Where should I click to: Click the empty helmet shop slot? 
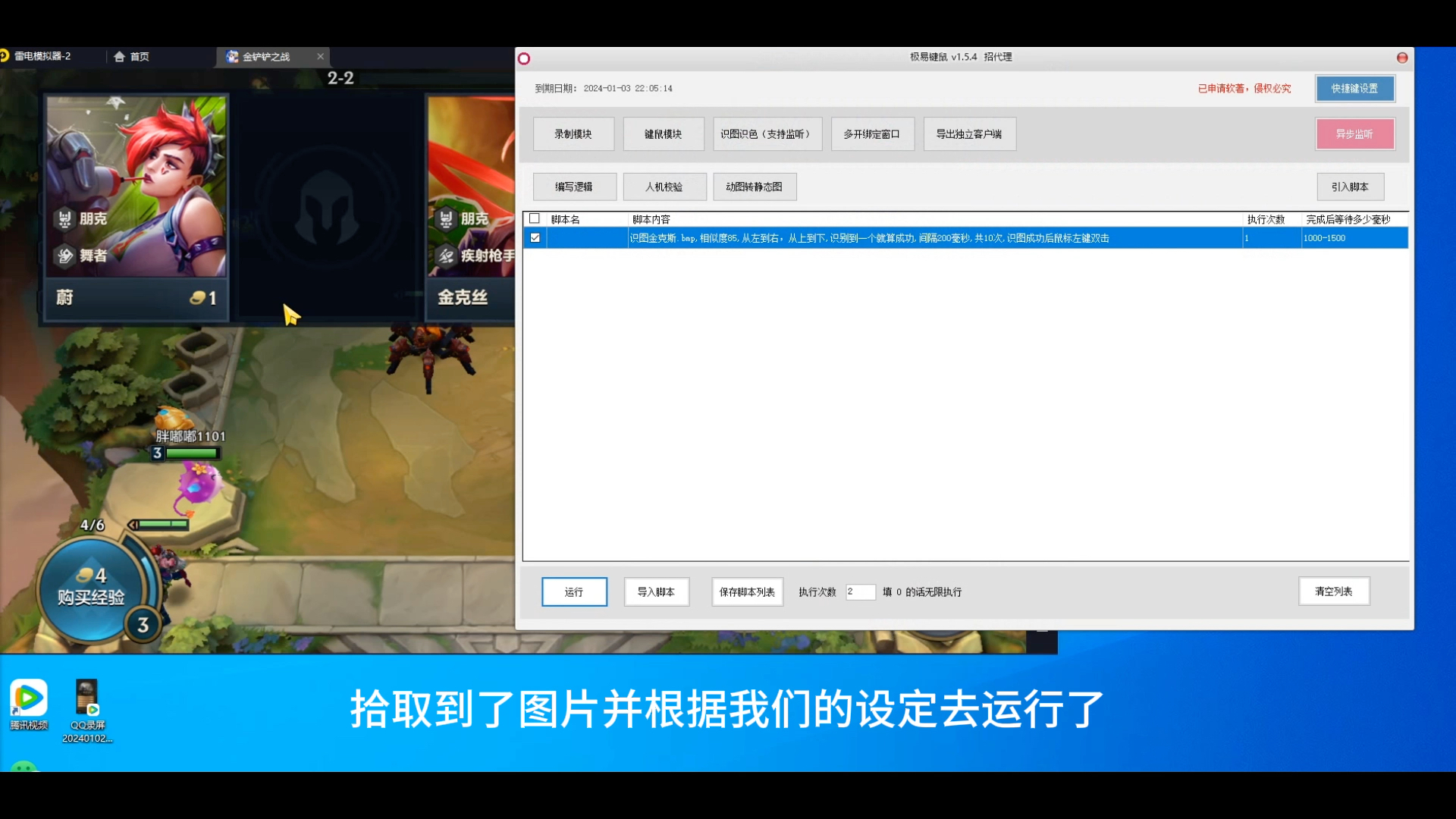click(x=327, y=207)
